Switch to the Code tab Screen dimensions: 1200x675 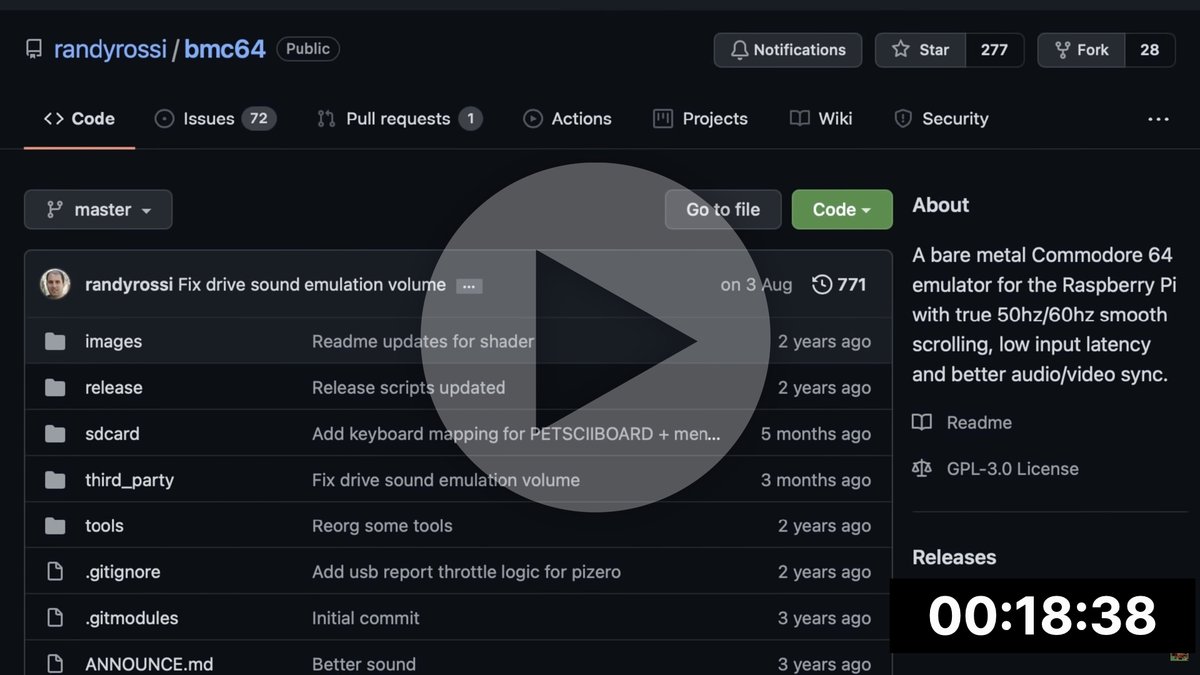pyautogui.click(x=79, y=118)
